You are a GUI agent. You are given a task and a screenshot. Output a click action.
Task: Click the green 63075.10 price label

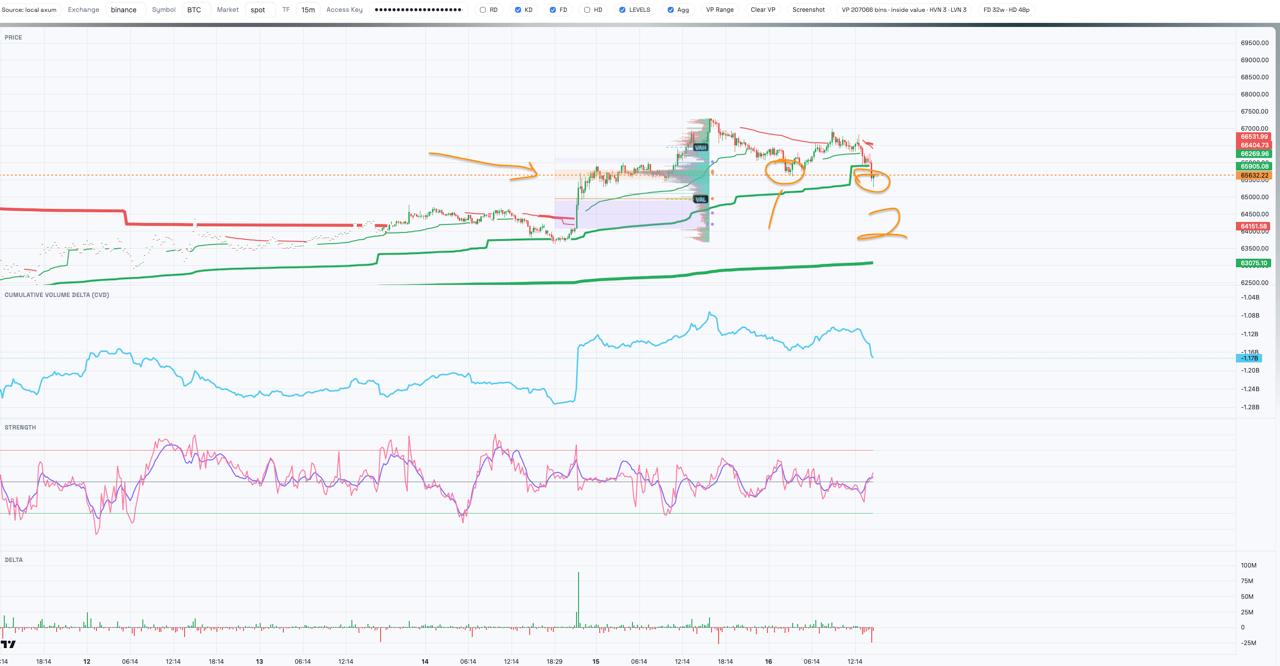click(1254, 263)
